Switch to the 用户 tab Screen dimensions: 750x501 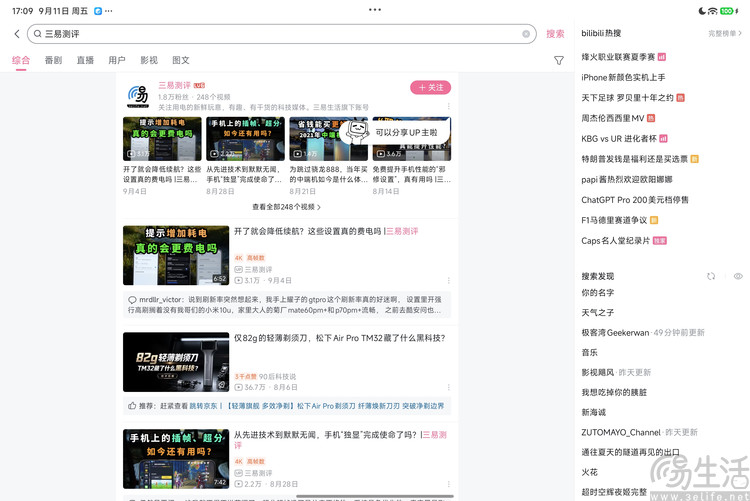point(117,60)
